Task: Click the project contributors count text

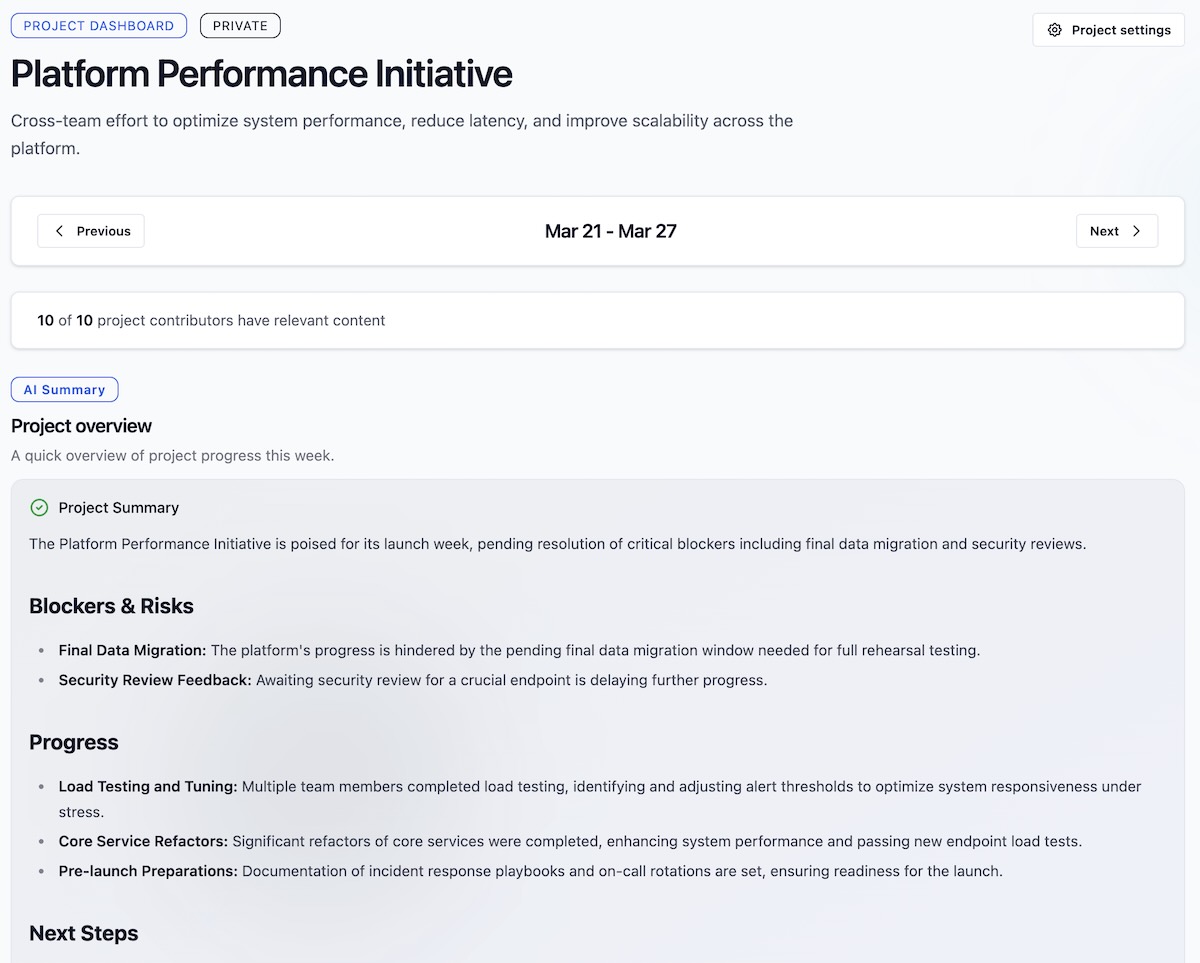Action: (x=211, y=321)
